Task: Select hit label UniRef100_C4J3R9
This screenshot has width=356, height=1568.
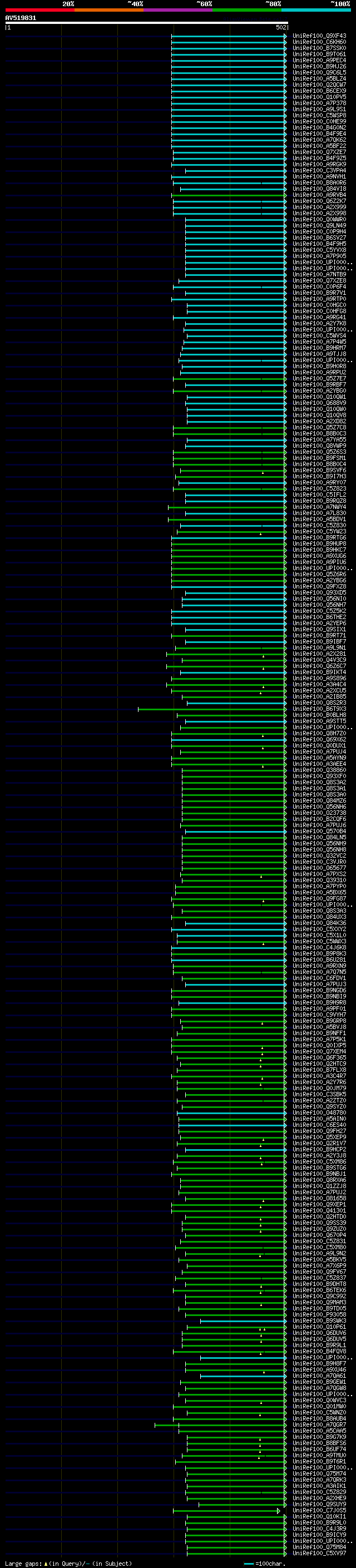Action: coord(319,1529)
